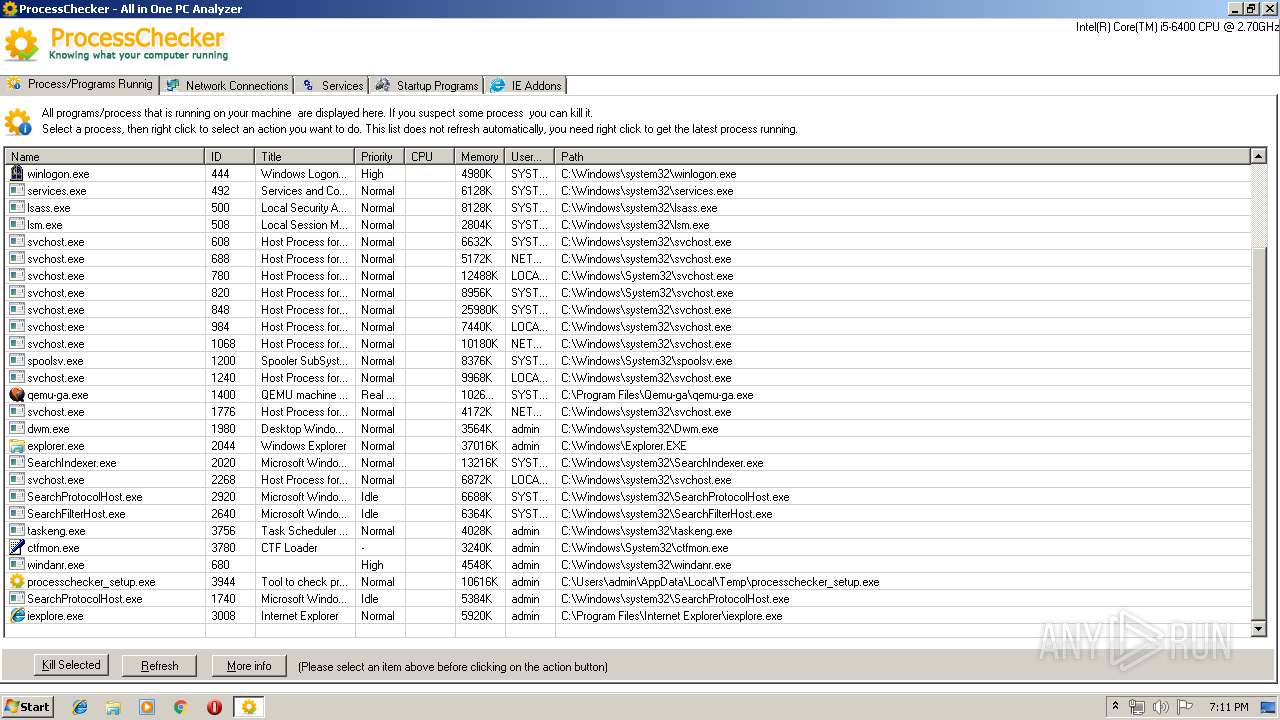Open the file explorer taskbar icon
Viewport: 1280px width, 720px height.
113,707
